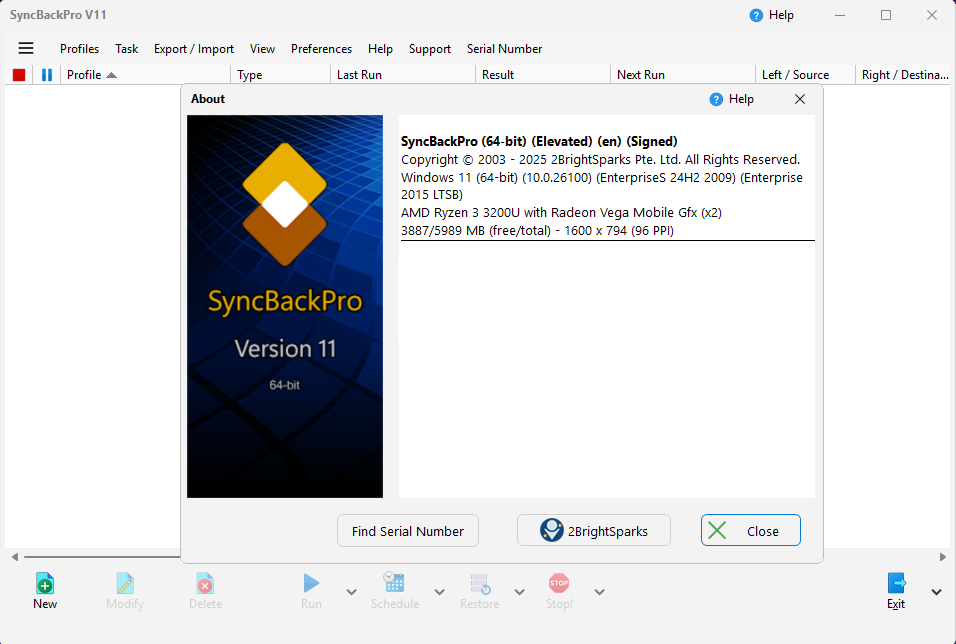Expand the dropdown arrow beside Exit
This screenshot has width=956, height=644.
coord(936,592)
